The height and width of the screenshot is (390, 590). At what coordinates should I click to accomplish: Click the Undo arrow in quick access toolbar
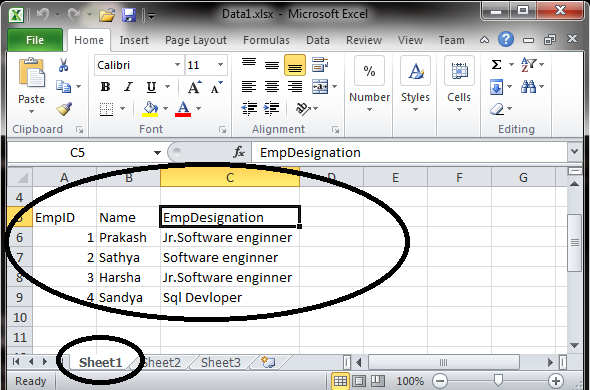click(x=43, y=15)
